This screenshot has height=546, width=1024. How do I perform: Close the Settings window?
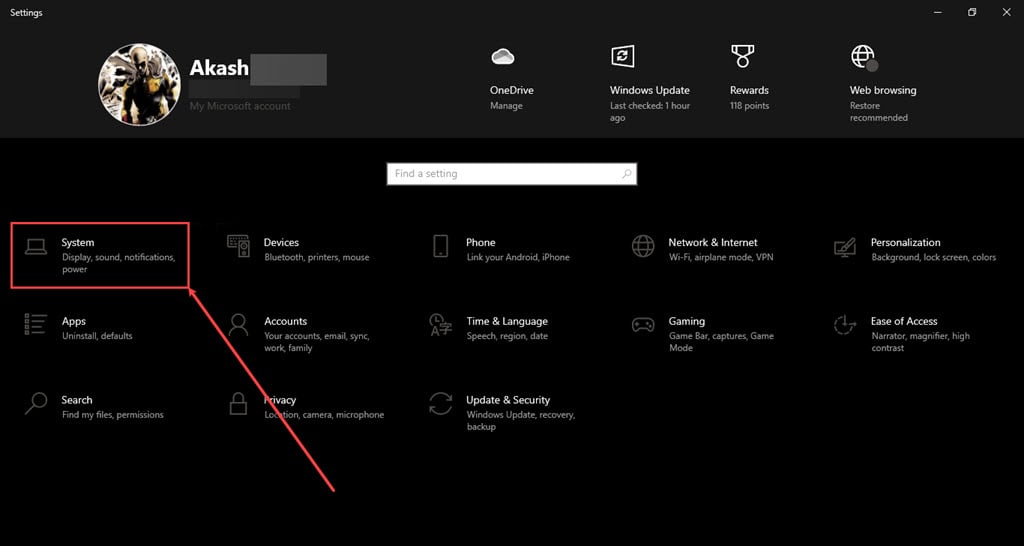coord(1006,12)
